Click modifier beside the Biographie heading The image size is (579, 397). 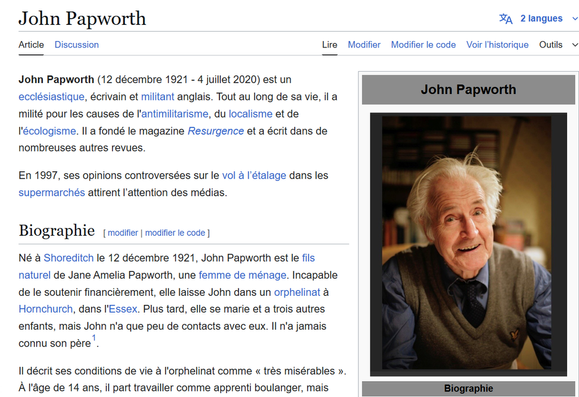pos(123,233)
